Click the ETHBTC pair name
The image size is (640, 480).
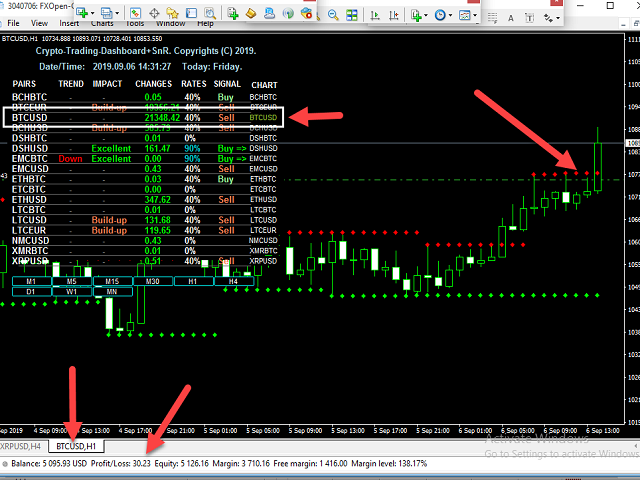(29, 179)
